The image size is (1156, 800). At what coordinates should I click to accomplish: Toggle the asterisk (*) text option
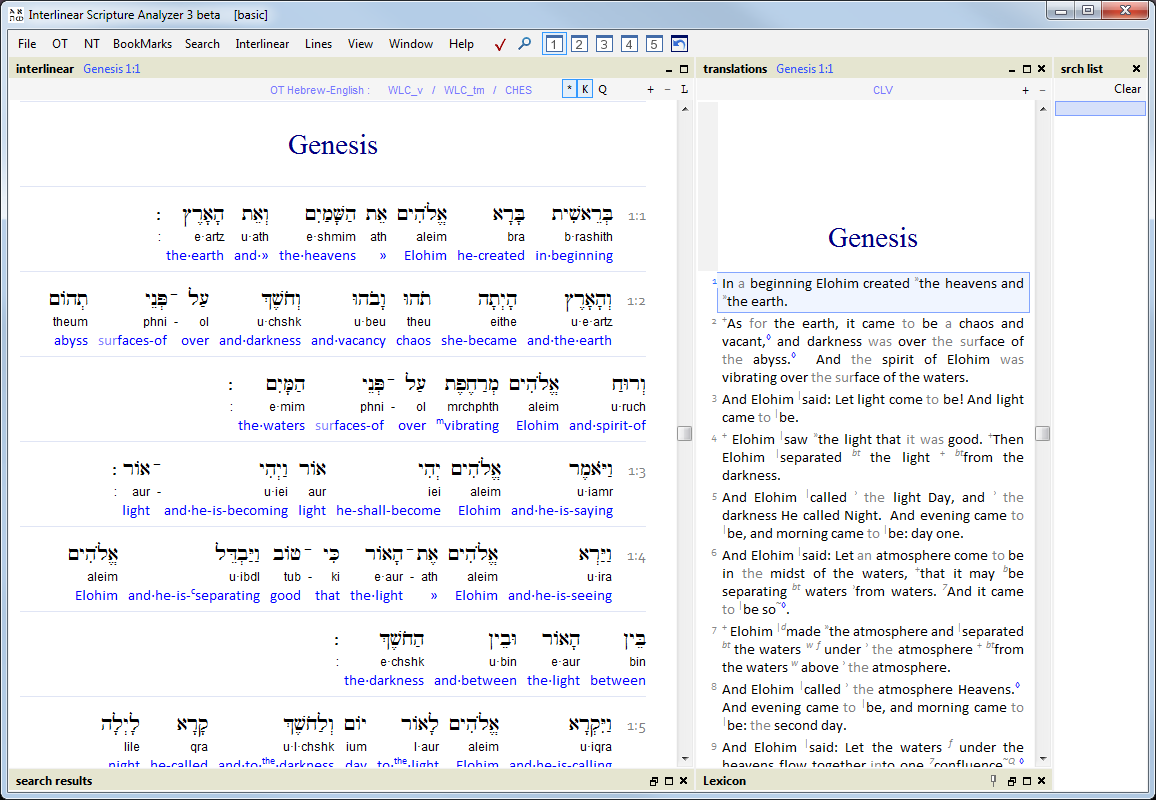569,89
